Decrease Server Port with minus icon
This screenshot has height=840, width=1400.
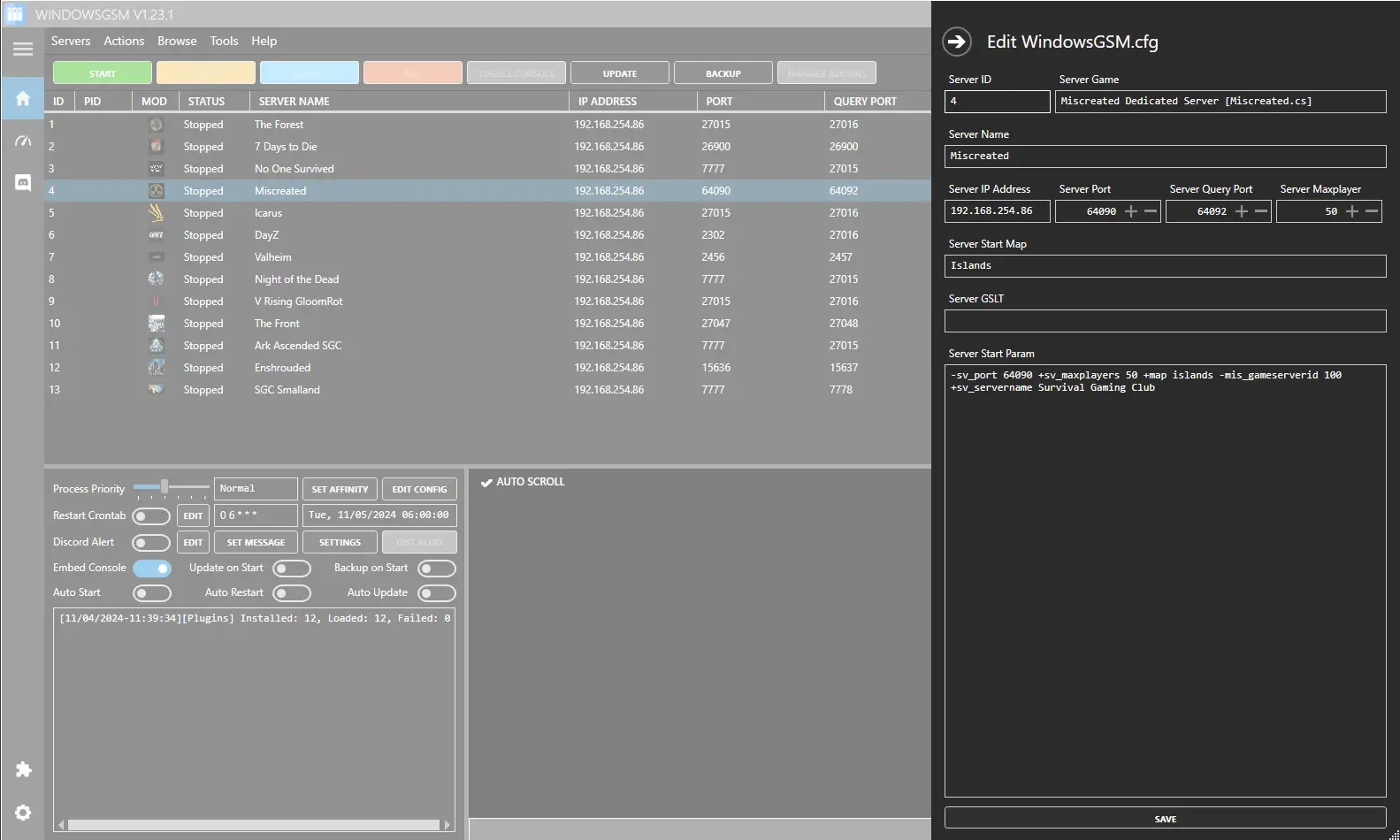1151,211
